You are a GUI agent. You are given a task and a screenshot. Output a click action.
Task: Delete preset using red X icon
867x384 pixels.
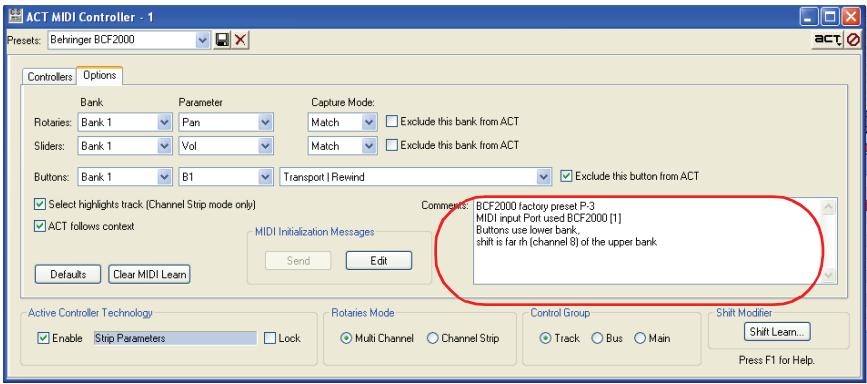click(240, 40)
